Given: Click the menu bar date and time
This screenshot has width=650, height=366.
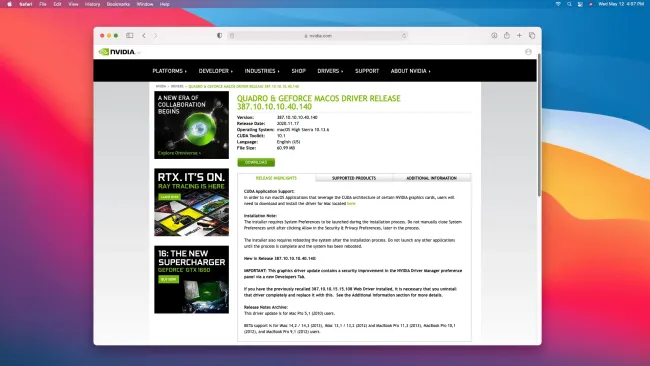Looking at the screenshot, I should (x=621, y=4).
